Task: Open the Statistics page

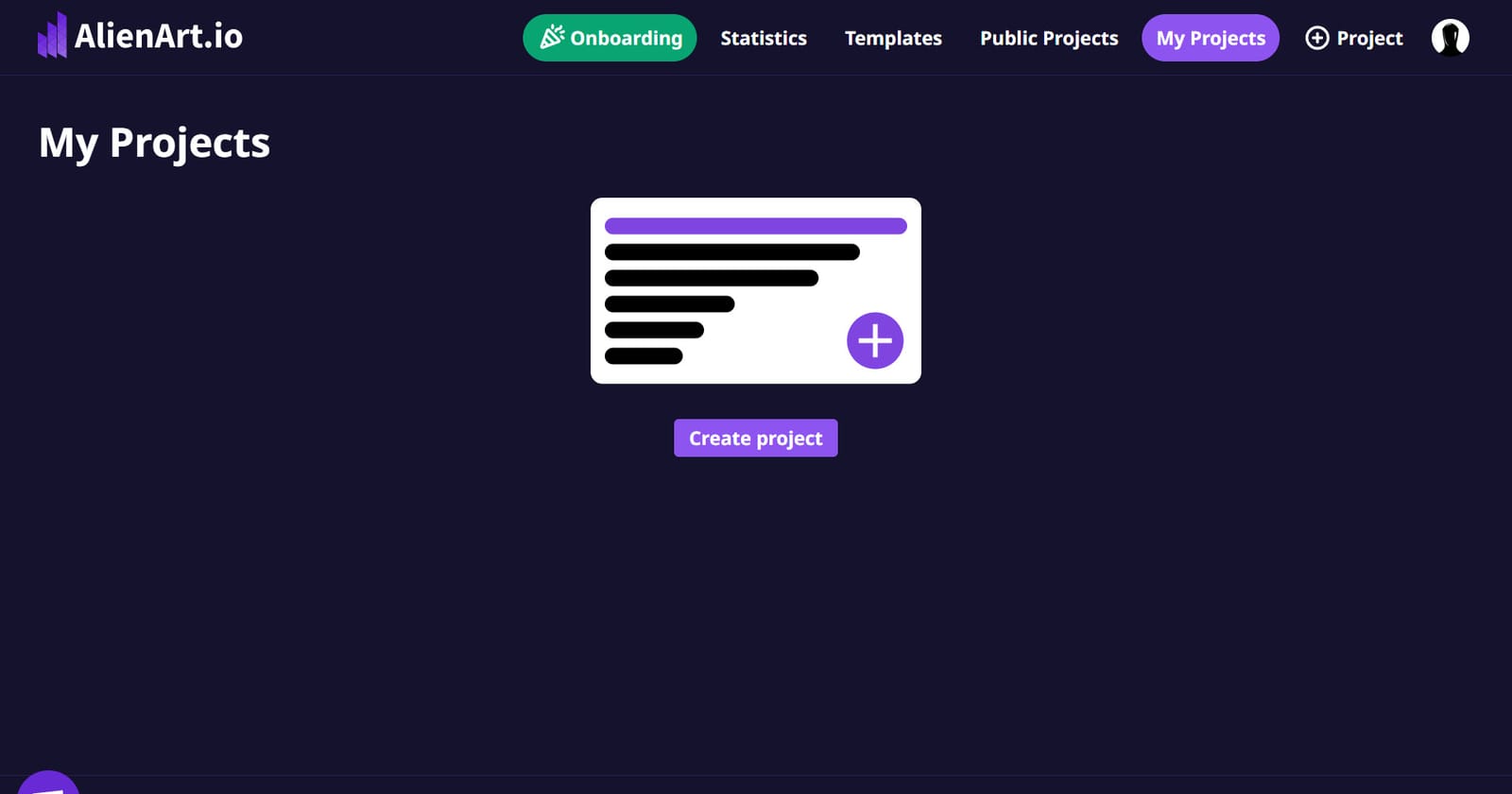Action: click(x=764, y=38)
